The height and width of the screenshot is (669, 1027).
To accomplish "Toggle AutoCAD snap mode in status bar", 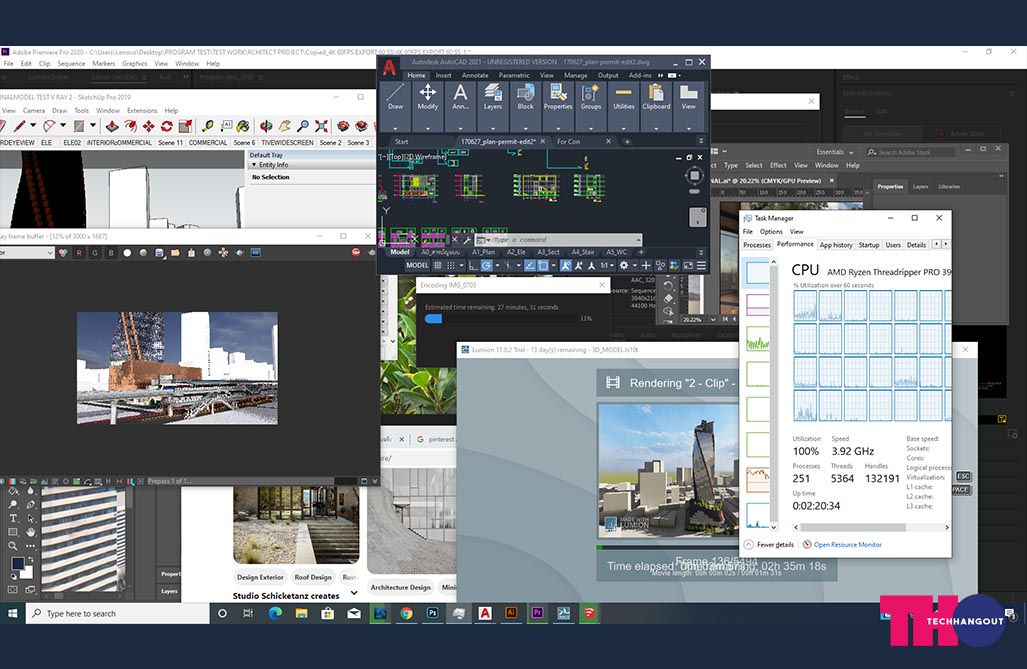I will (x=451, y=265).
